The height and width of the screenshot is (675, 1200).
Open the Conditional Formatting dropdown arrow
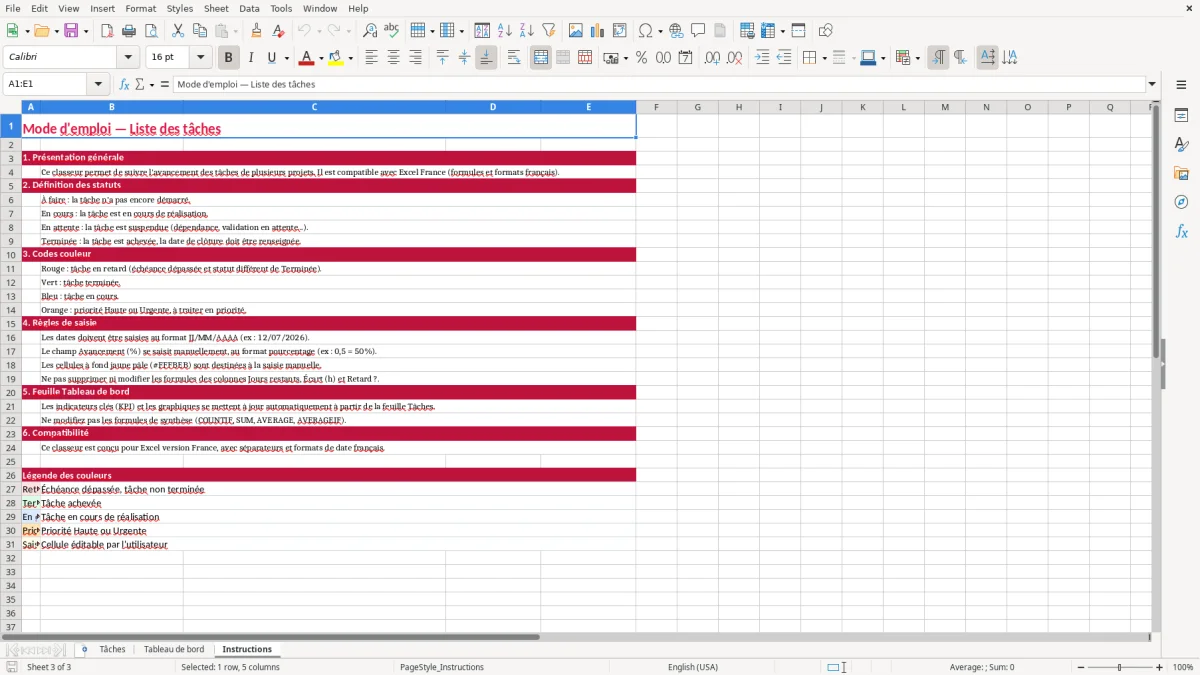click(917, 58)
